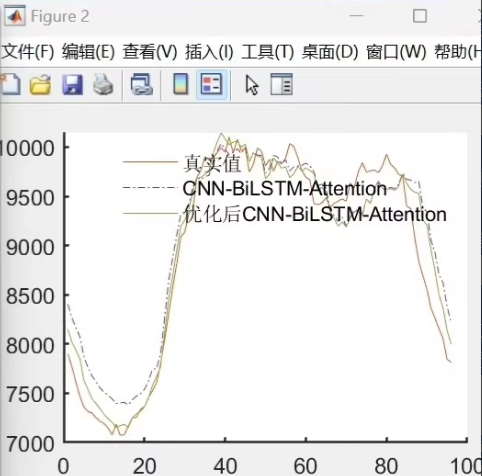The height and width of the screenshot is (476, 482).
Task: Click the New Figure icon
Action: tap(11, 85)
